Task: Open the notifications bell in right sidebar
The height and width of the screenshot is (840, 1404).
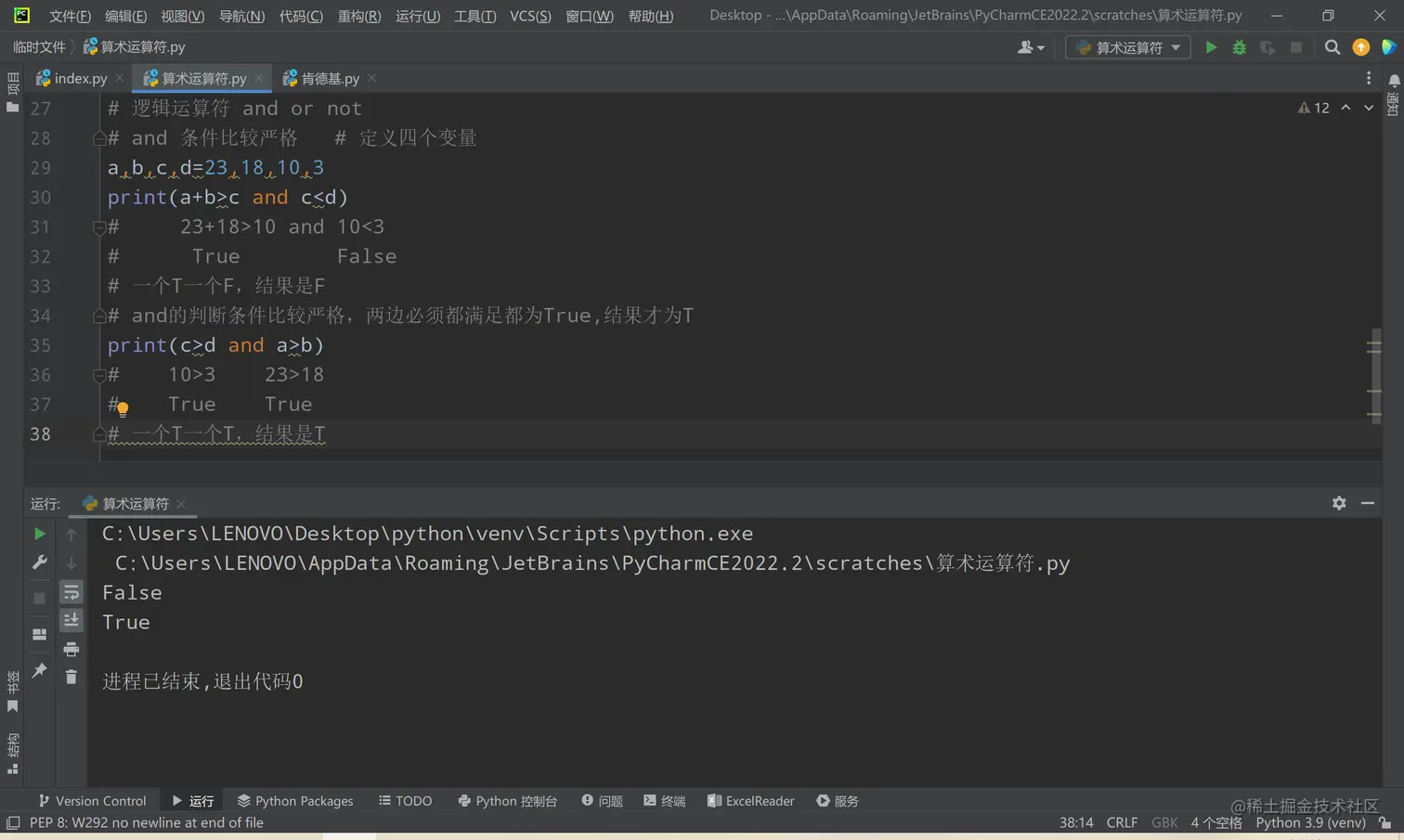Action: [1394, 81]
